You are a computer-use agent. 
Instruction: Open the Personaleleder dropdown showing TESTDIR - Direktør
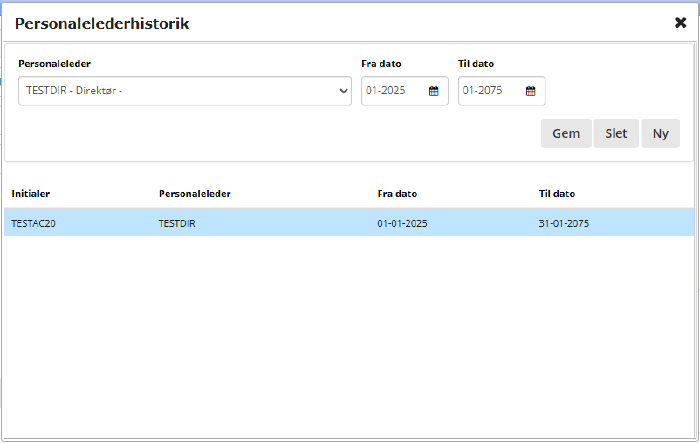185,91
